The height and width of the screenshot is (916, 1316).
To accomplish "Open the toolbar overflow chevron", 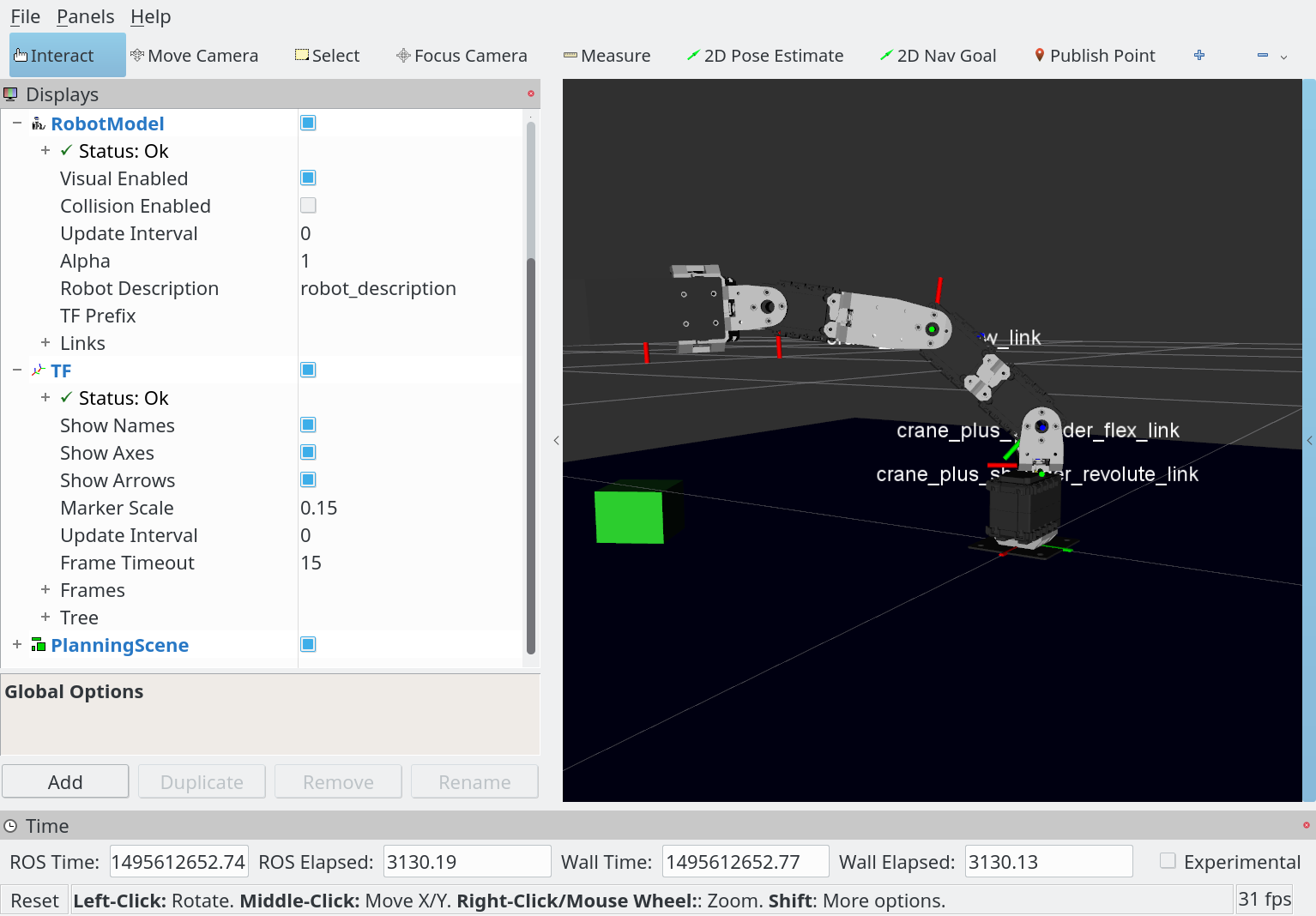I will point(1284,57).
